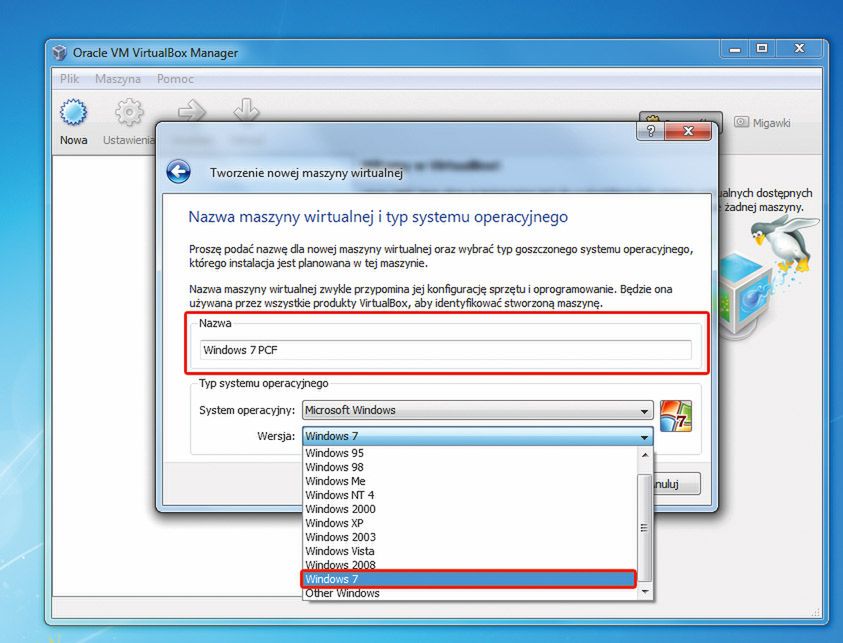Click the Wersja dropdown arrow
The height and width of the screenshot is (643, 843).
coord(644,437)
